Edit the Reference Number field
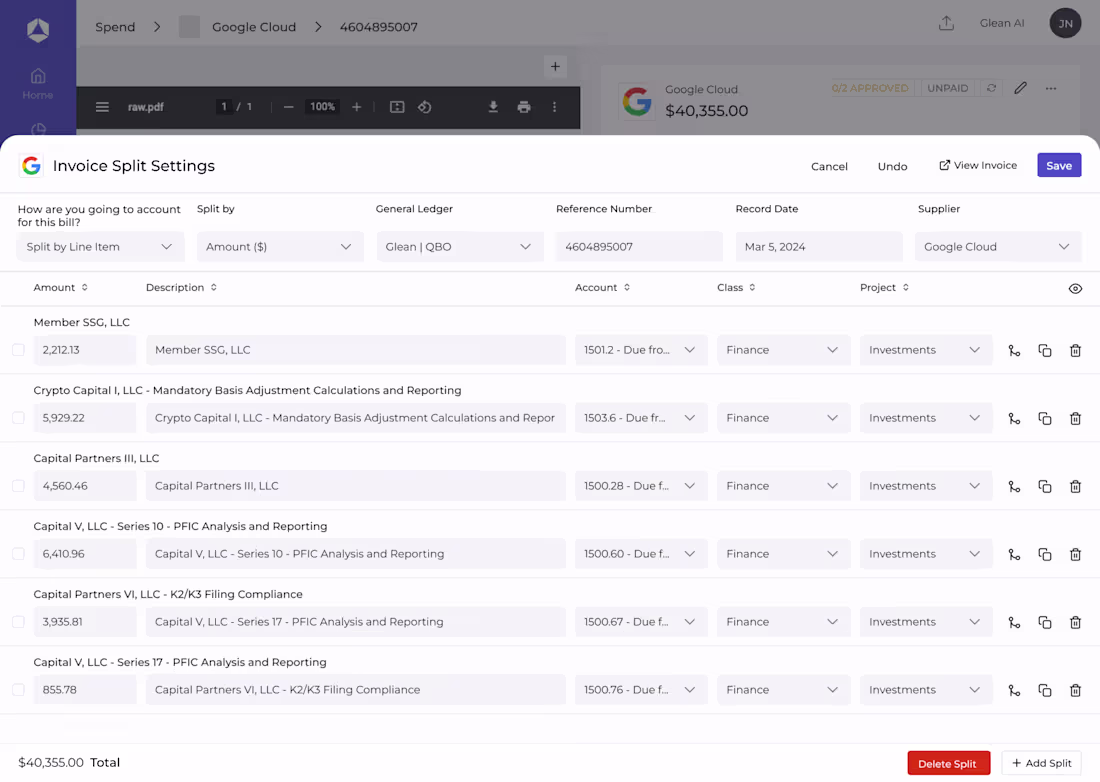Viewport: 1100px width, 782px height. click(x=638, y=247)
